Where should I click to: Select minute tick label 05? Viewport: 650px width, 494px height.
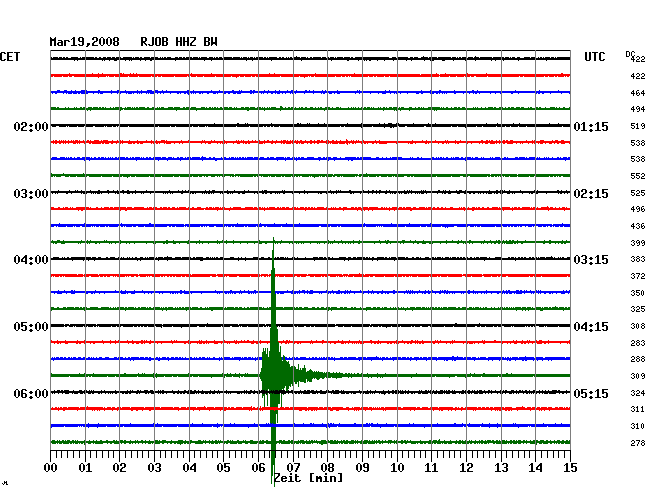(223, 468)
